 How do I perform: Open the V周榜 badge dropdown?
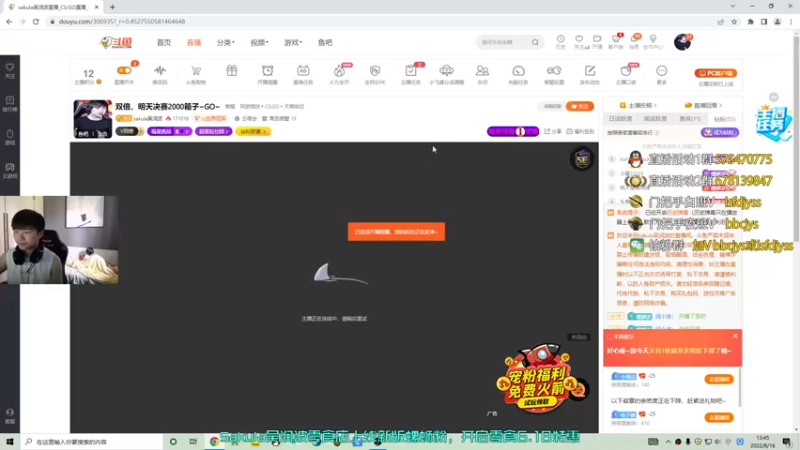[130, 131]
